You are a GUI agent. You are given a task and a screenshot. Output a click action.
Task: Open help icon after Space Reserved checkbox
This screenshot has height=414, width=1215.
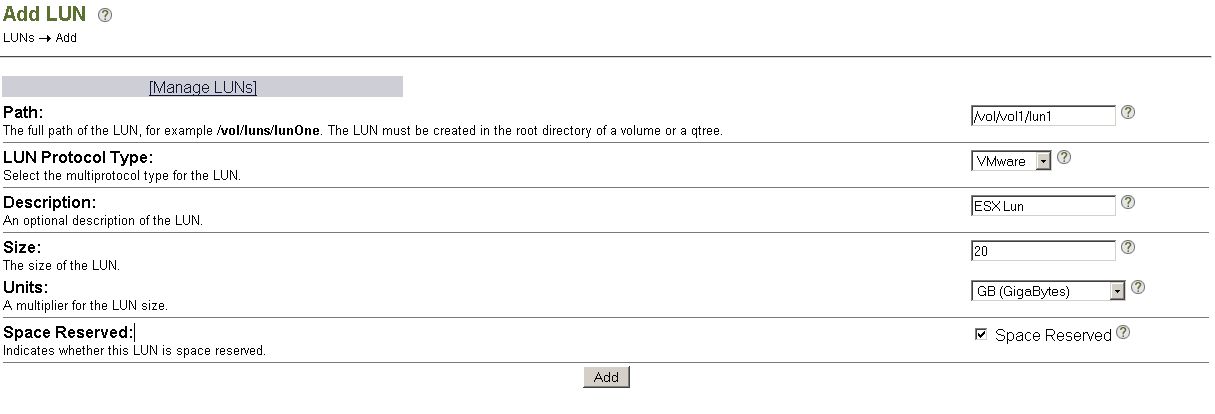[x=1123, y=333]
